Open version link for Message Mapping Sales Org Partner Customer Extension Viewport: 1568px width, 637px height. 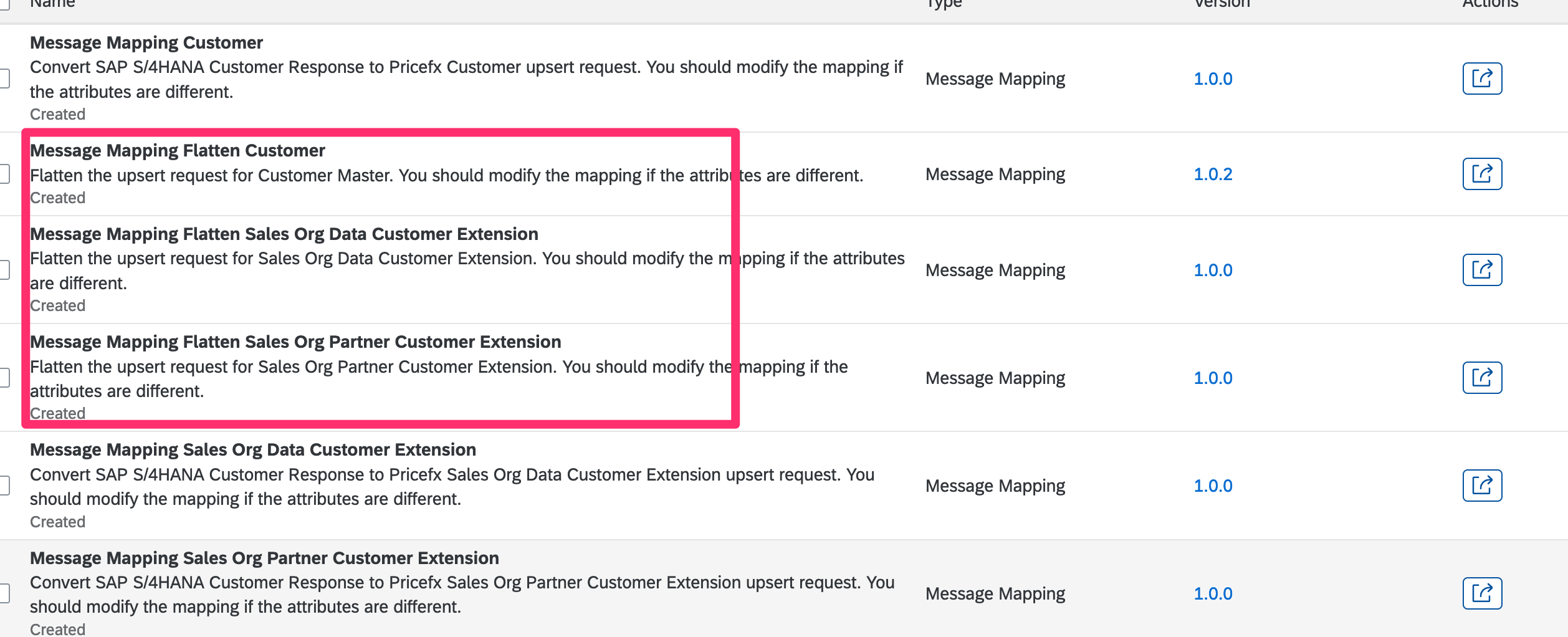point(1212,594)
